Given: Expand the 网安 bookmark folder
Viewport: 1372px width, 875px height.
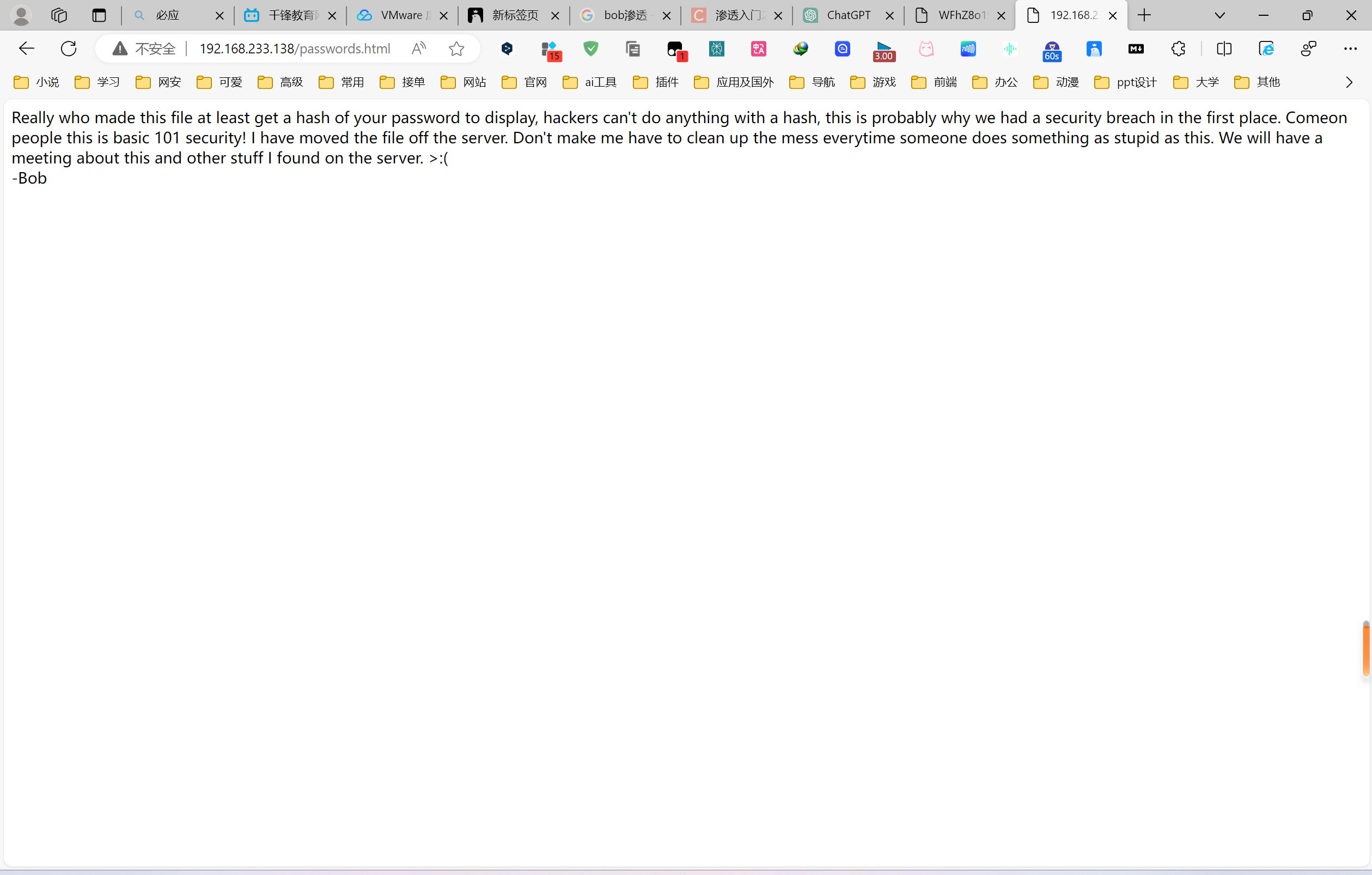Looking at the screenshot, I should click(x=158, y=82).
